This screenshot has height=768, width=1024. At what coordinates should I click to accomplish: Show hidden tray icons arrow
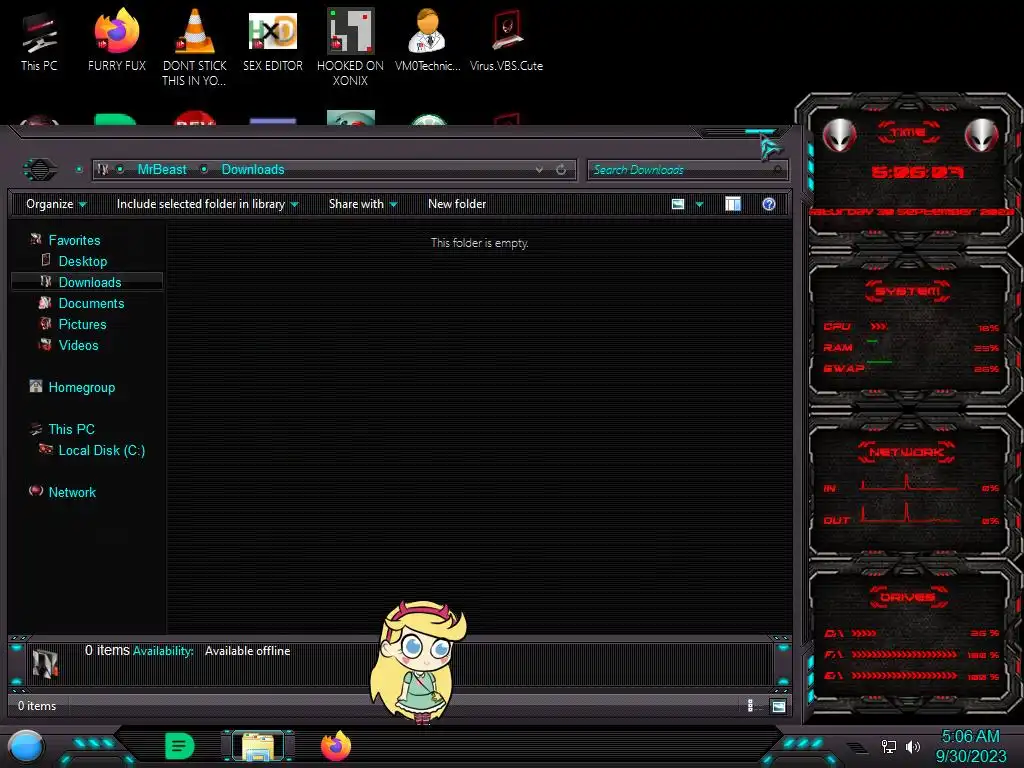857,747
